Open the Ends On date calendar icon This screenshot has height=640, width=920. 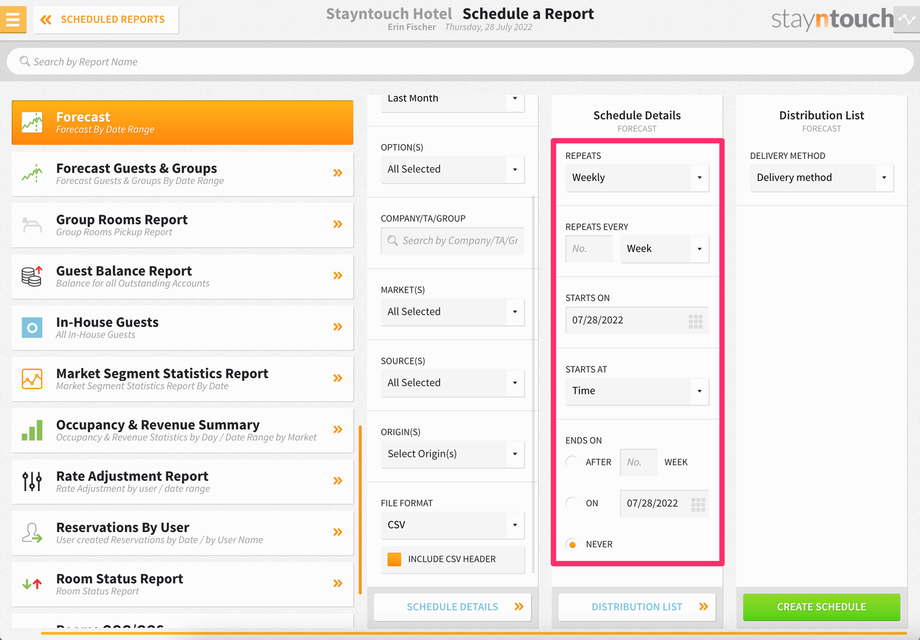pos(698,504)
